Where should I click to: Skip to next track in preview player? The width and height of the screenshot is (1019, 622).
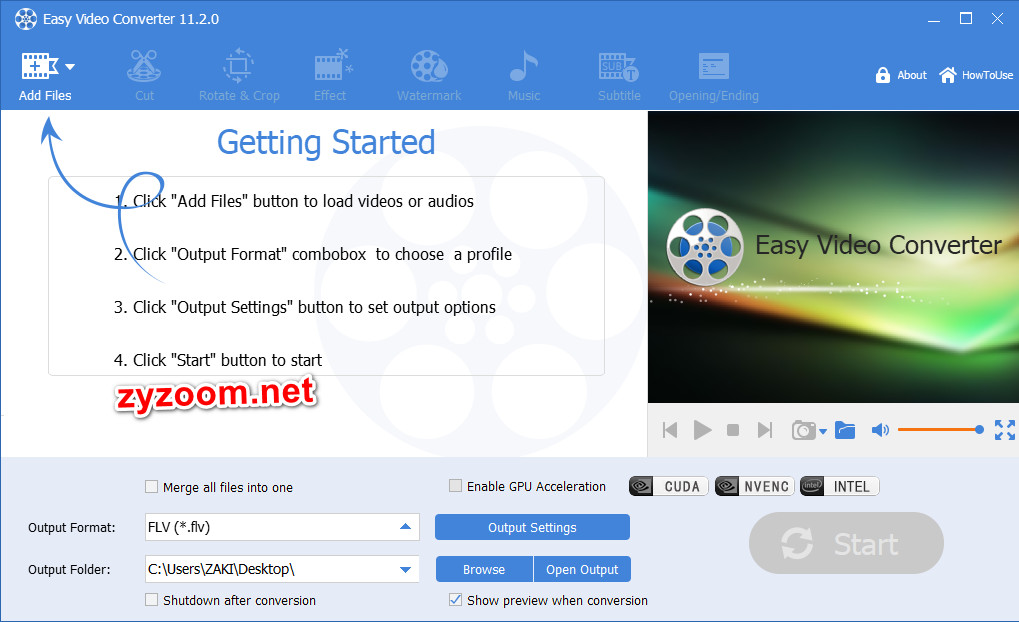point(765,430)
